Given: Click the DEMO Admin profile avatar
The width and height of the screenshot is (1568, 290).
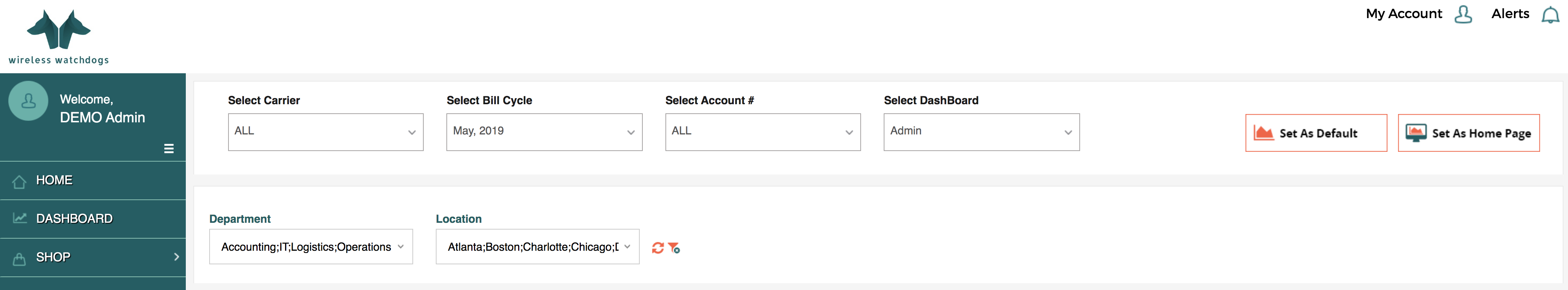Looking at the screenshot, I should pos(28,101).
